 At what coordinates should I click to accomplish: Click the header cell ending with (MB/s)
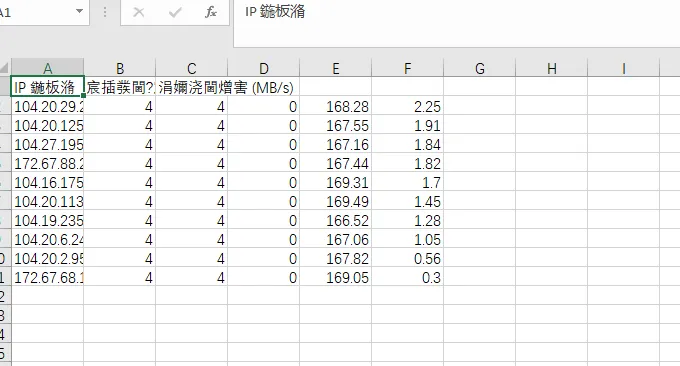point(192,87)
